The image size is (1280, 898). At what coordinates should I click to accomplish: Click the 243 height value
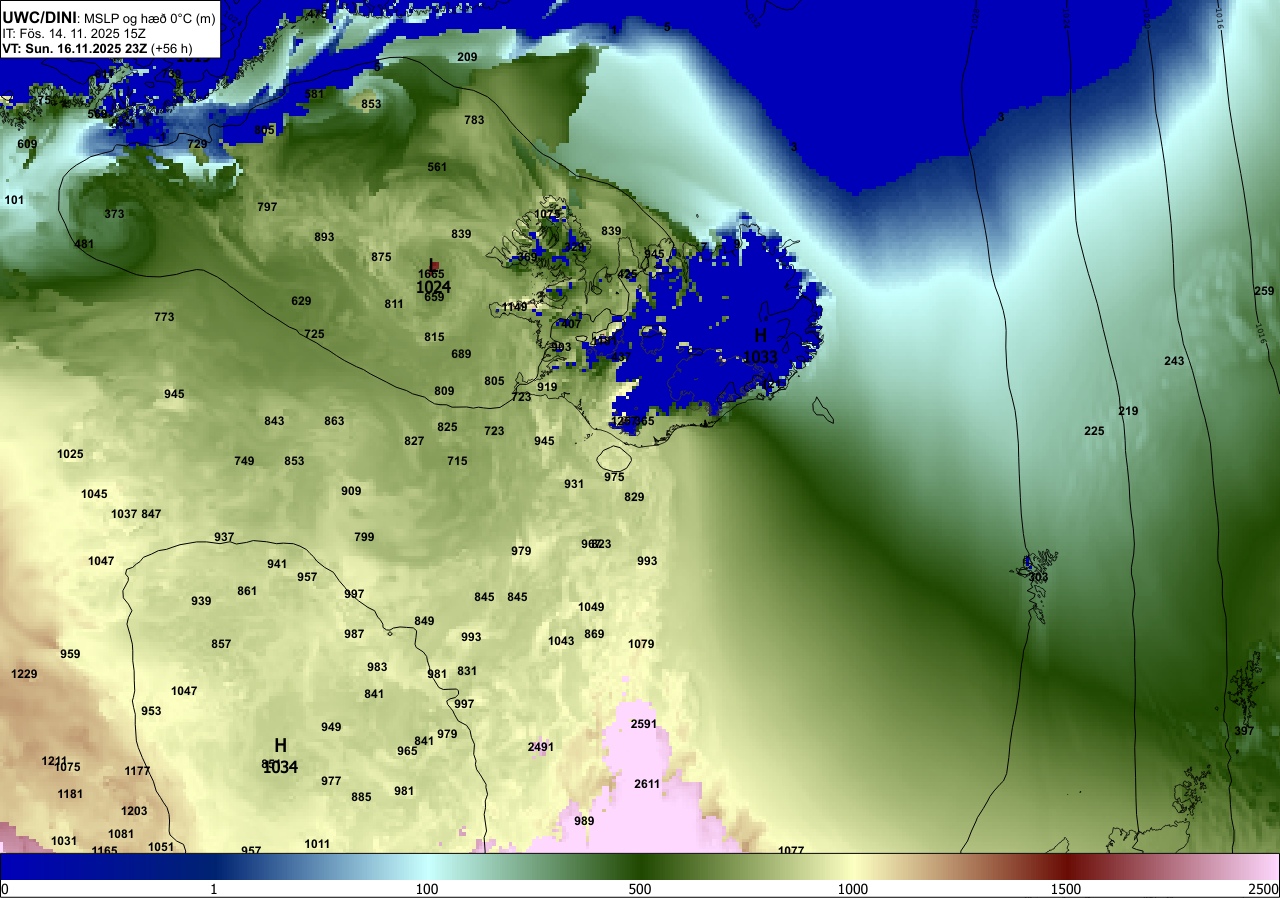click(x=1174, y=361)
